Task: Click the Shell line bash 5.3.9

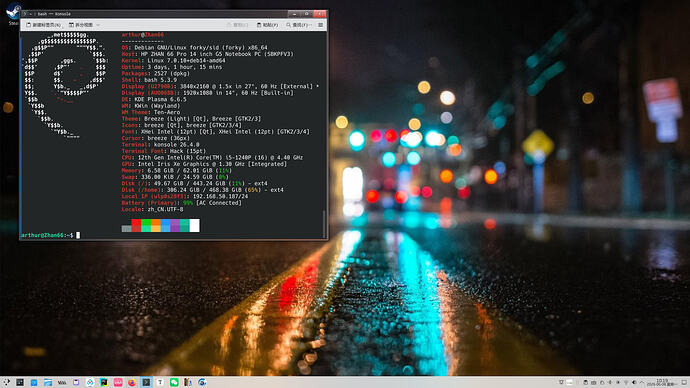Action: pos(149,80)
